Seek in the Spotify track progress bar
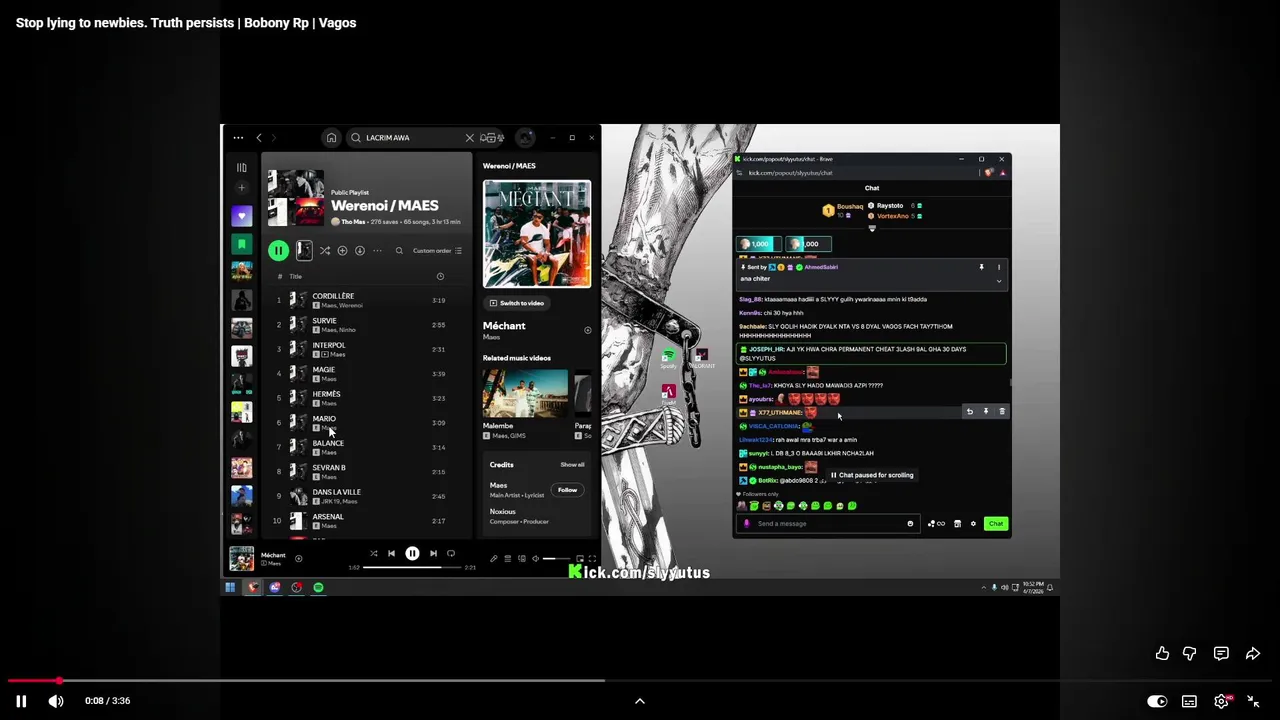1280x720 pixels. [412, 567]
